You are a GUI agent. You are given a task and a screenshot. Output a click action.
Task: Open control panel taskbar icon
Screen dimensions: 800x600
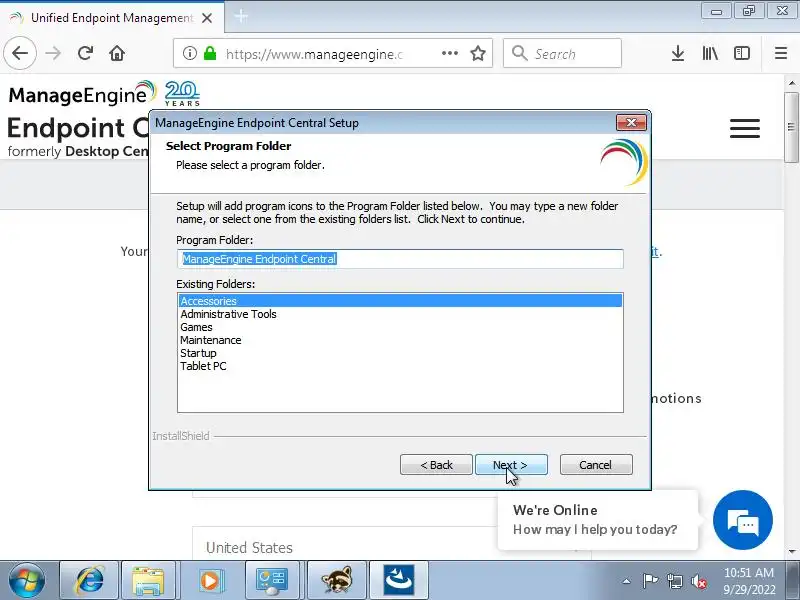pos(272,580)
